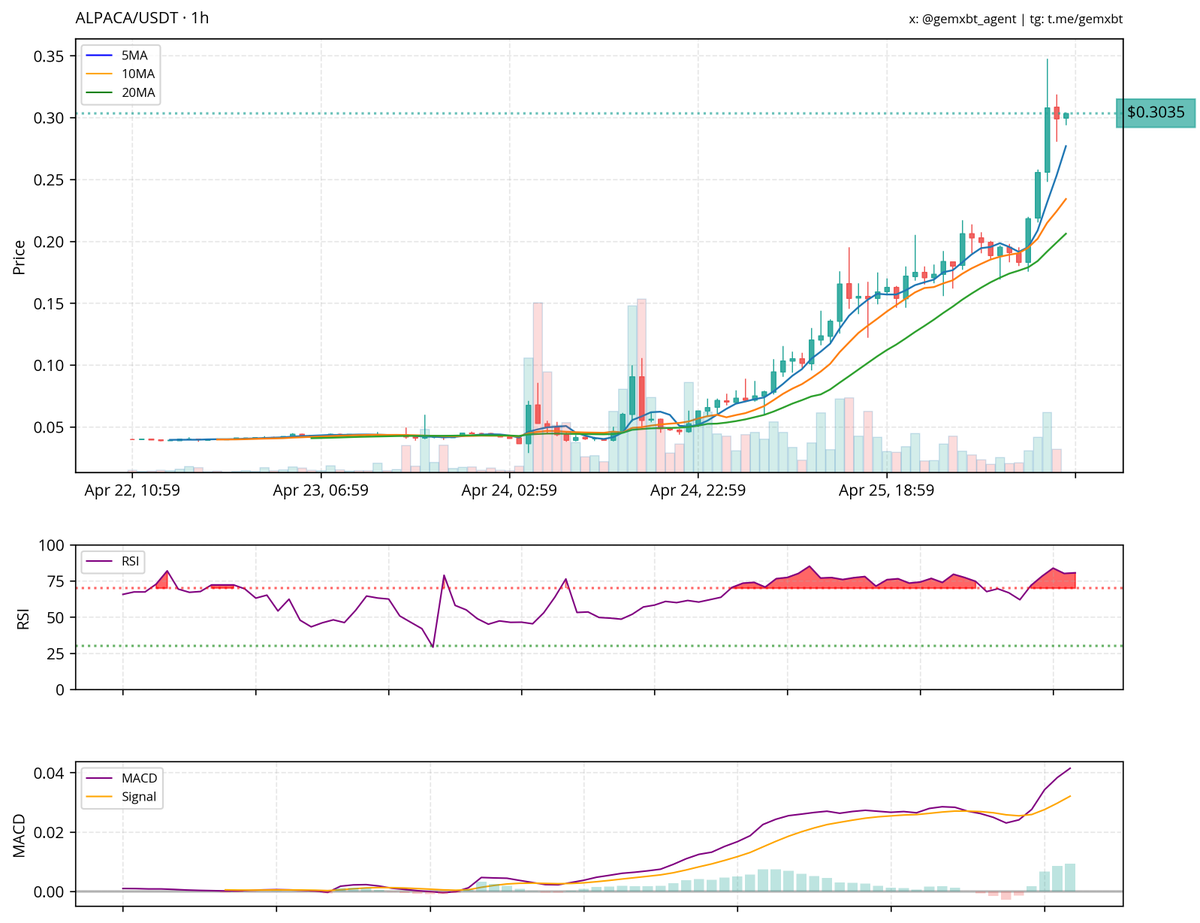Click the tallest green candle near 0.30
Screen dimensions: 1200x923
coord(1047,139)
